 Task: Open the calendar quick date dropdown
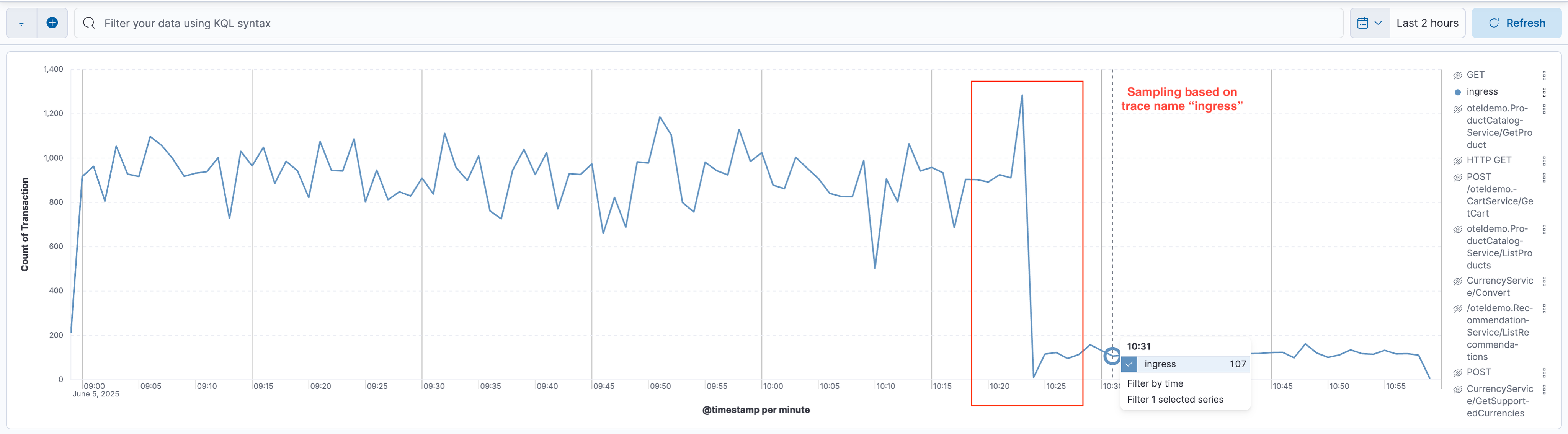coord(1370,23)
